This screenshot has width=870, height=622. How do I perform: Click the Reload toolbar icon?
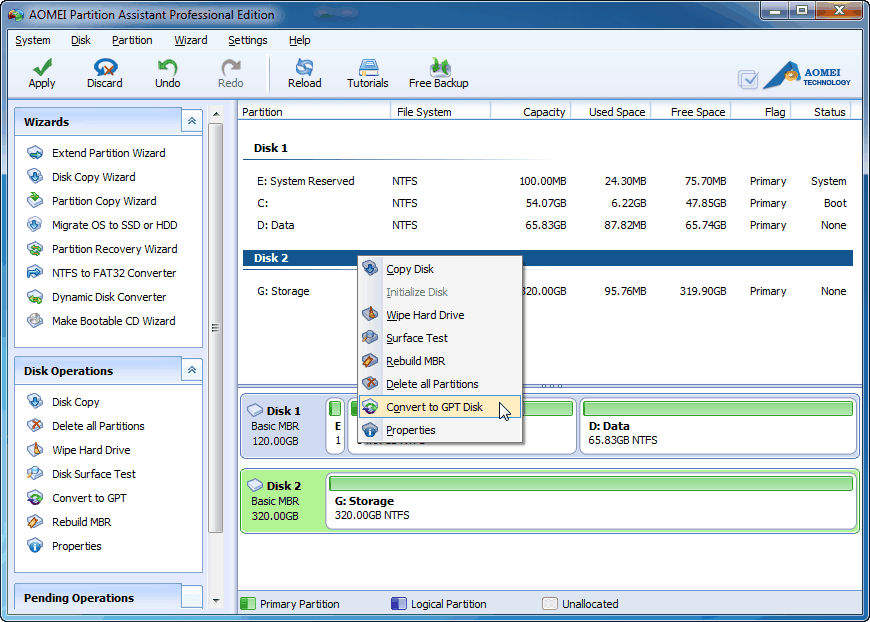point(304,67)
